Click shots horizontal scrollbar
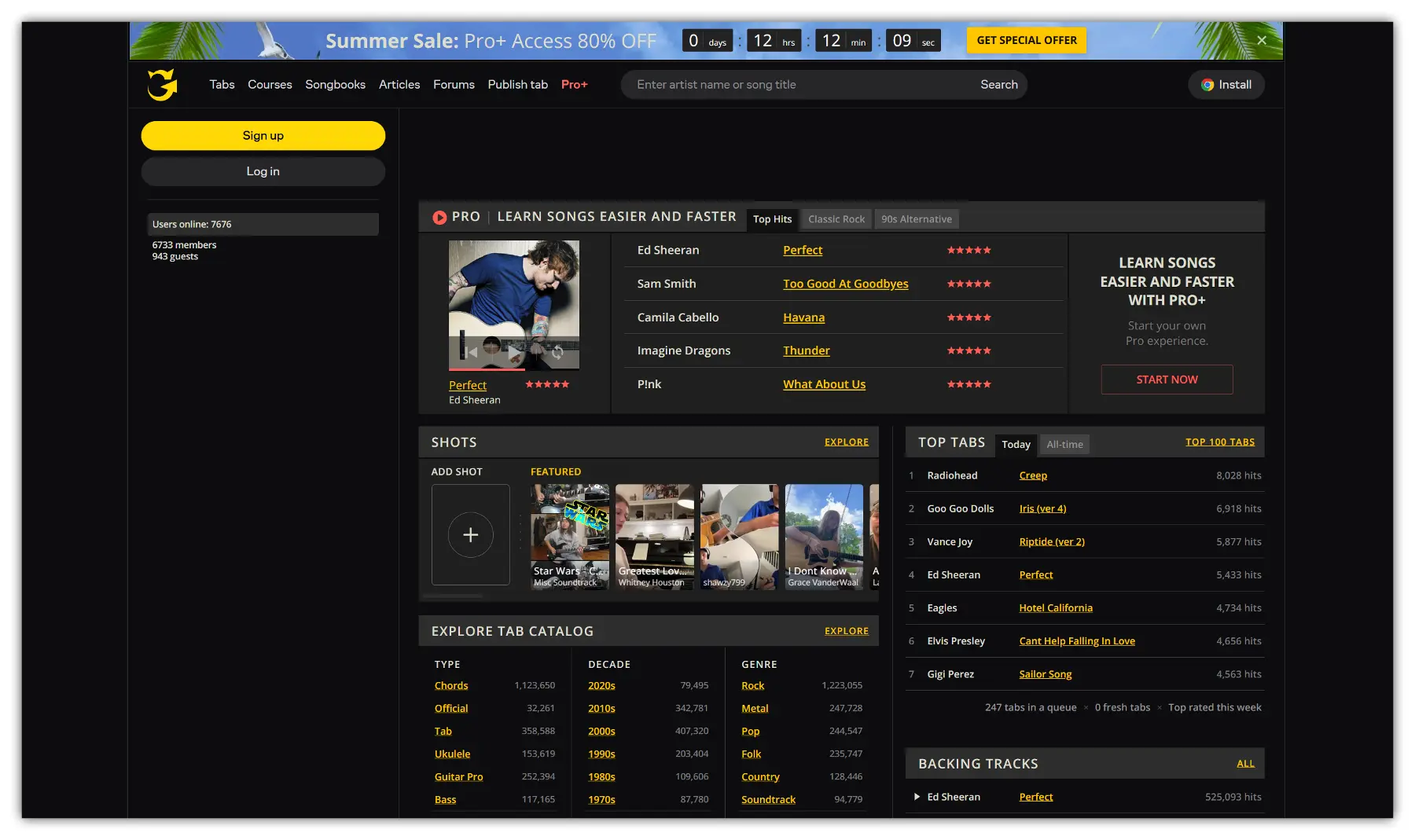The height and width of the screenshot is (840, 1415). (454, 597)
